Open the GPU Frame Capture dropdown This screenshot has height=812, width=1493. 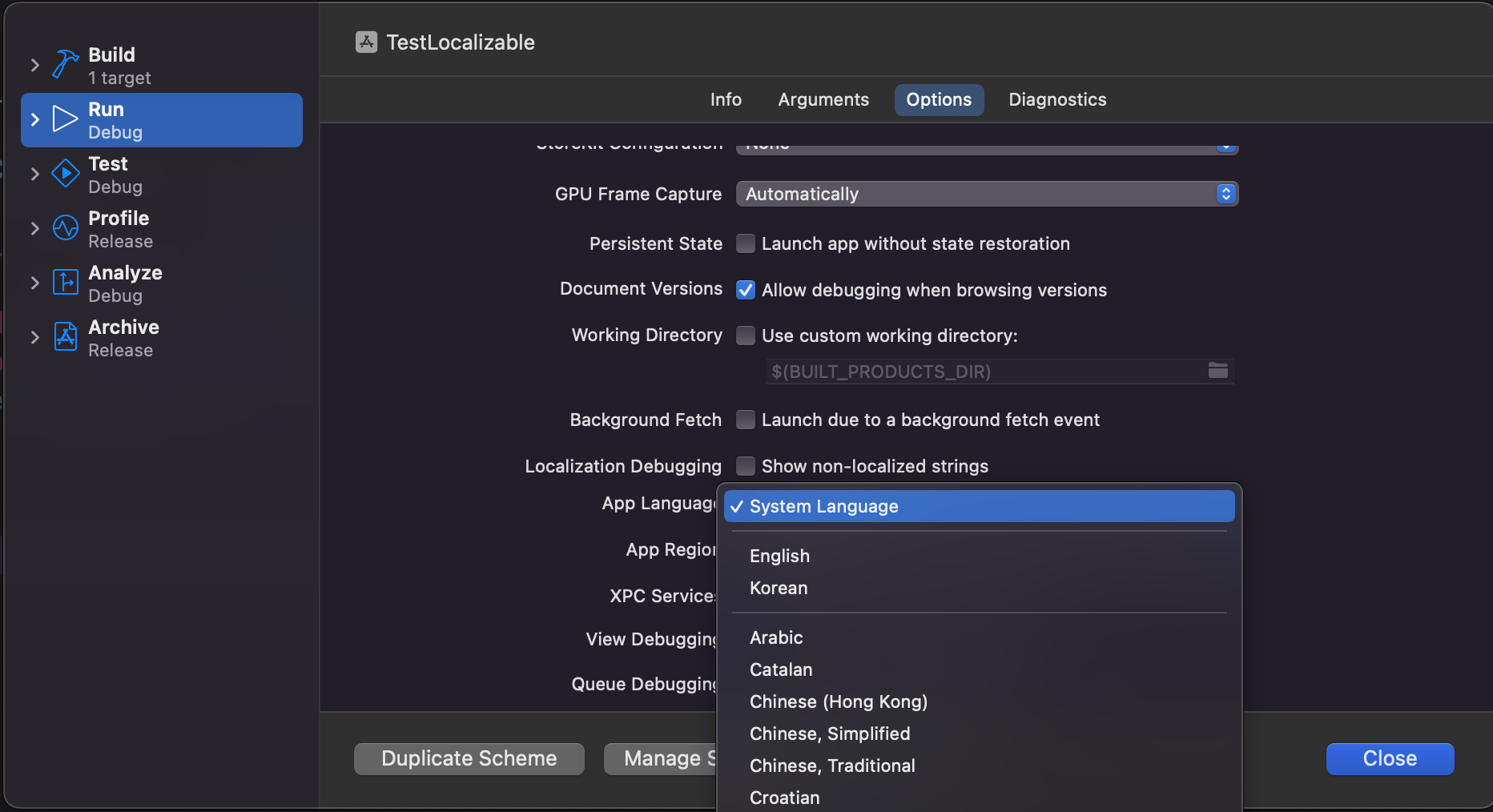(x=987, y=194)
